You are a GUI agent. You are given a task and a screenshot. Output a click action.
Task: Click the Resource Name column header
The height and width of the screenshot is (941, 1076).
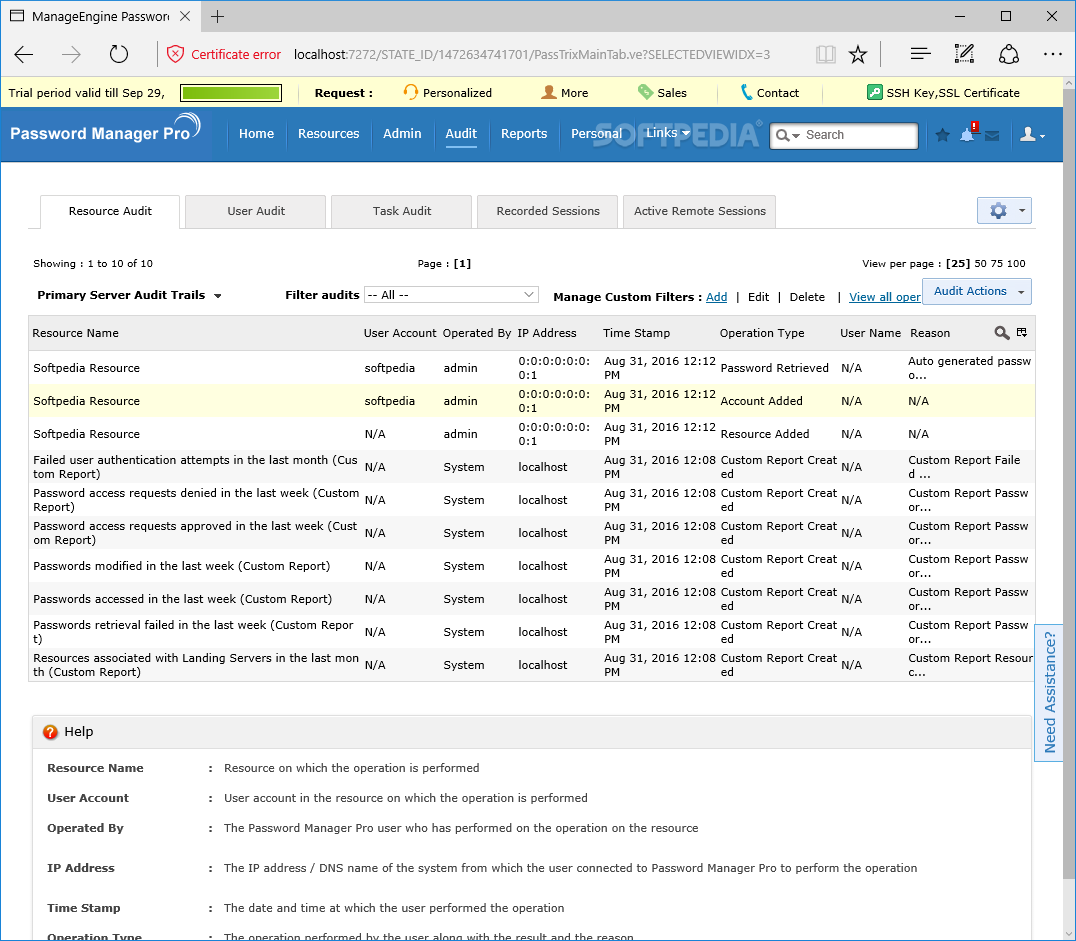coord(75,333)
